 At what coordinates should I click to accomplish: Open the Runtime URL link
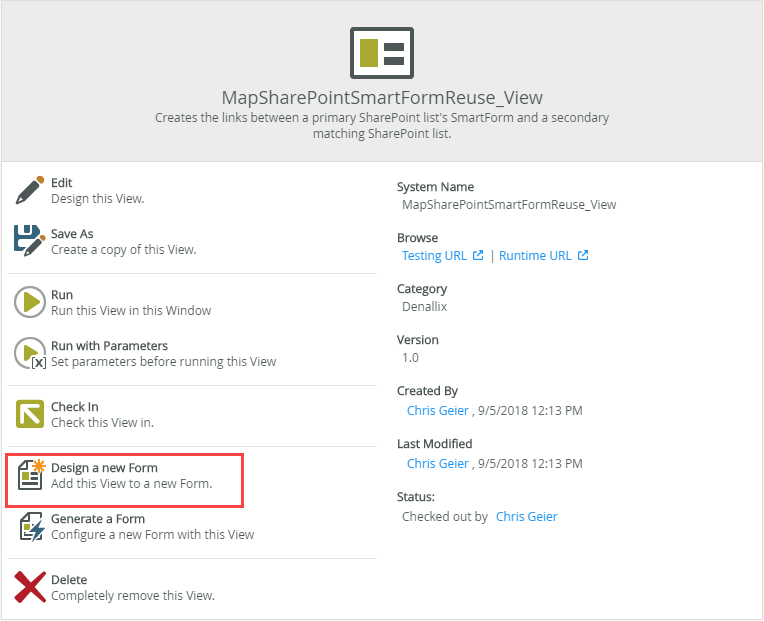536,255
